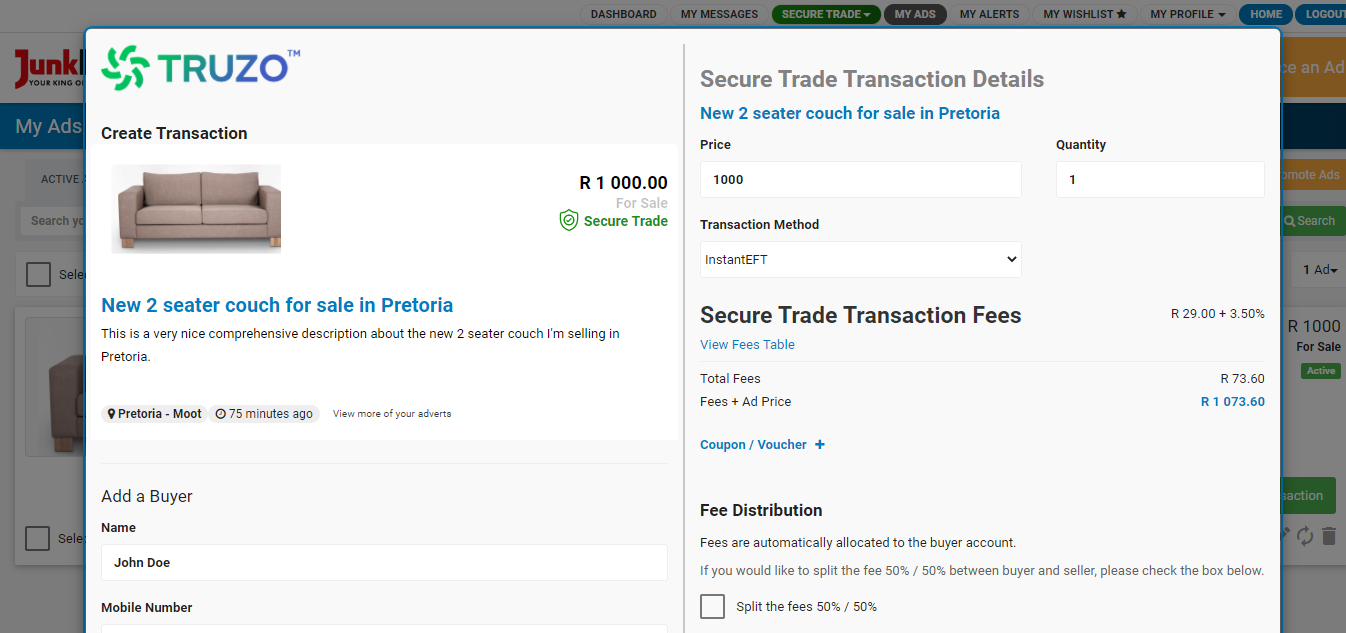Switch to the Dashboard menu item
This screenshot has width=1346, height=633.
click(x=623, y=14)
